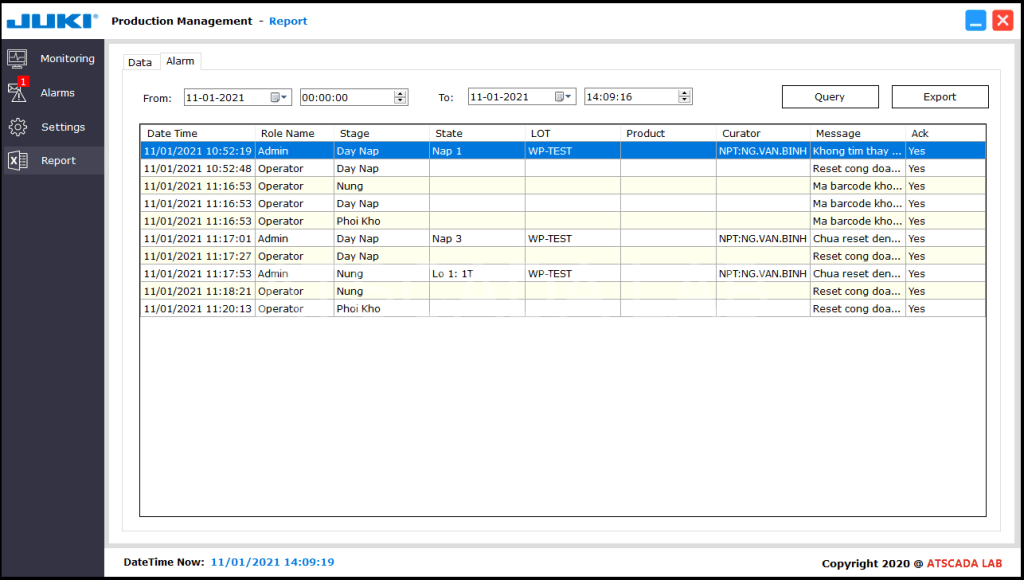Screen dimensions: 1024x580
Task: Open the Settings gear icon
Action: [18, 127]
